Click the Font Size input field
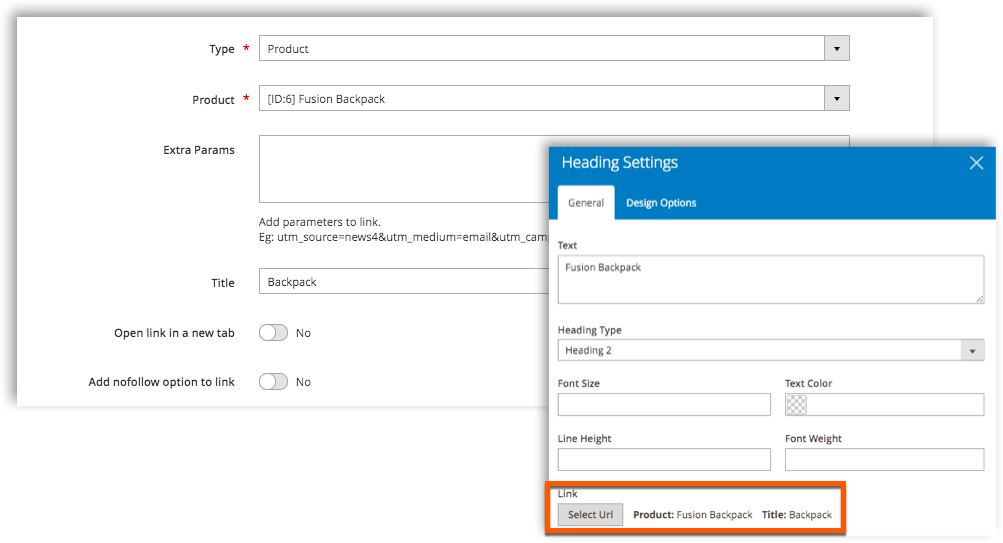Image resolution: width=1003 pixels, height=543 pixels. [664, 404]
